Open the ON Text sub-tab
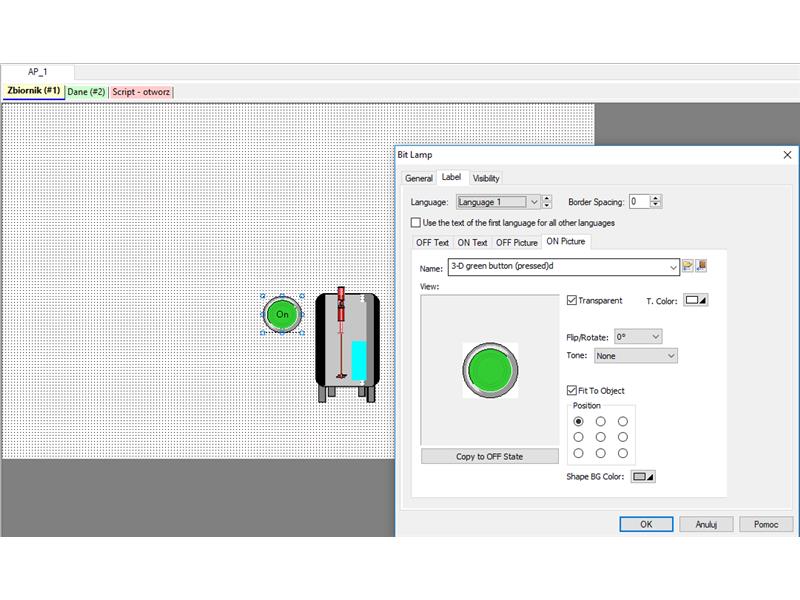The width and height of the screenshot is (800, 600). pyautogui.click(x=472, y=243)
